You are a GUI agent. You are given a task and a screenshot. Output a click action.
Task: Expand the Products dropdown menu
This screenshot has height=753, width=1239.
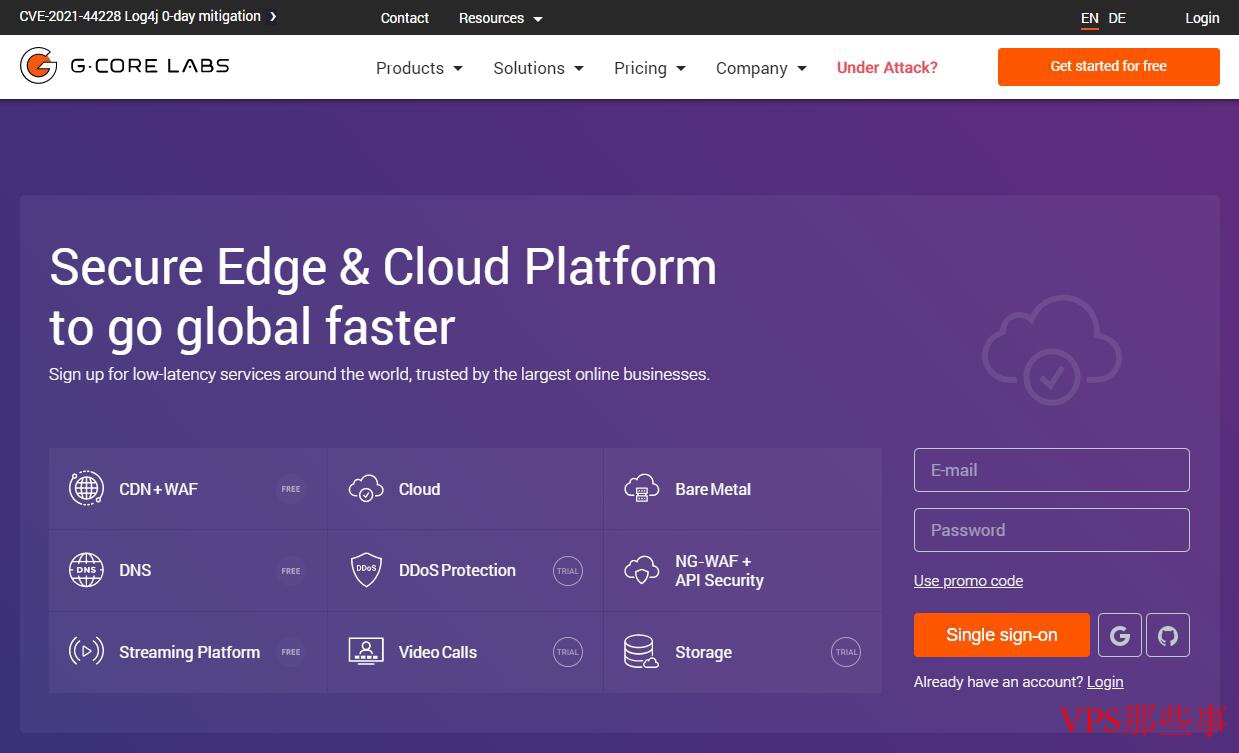pos(419,68)
